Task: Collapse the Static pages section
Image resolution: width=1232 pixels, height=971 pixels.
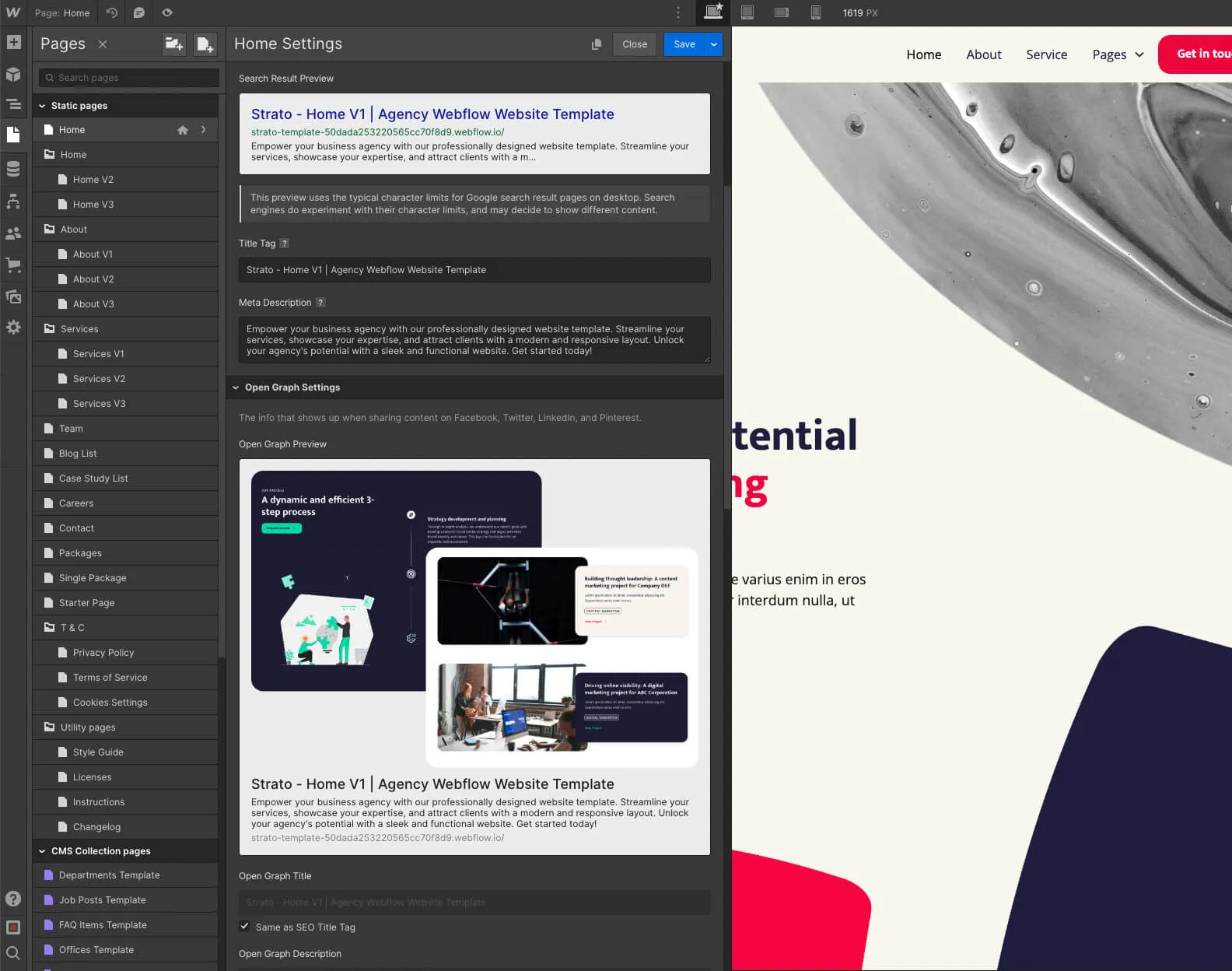Action: point(42,106)
